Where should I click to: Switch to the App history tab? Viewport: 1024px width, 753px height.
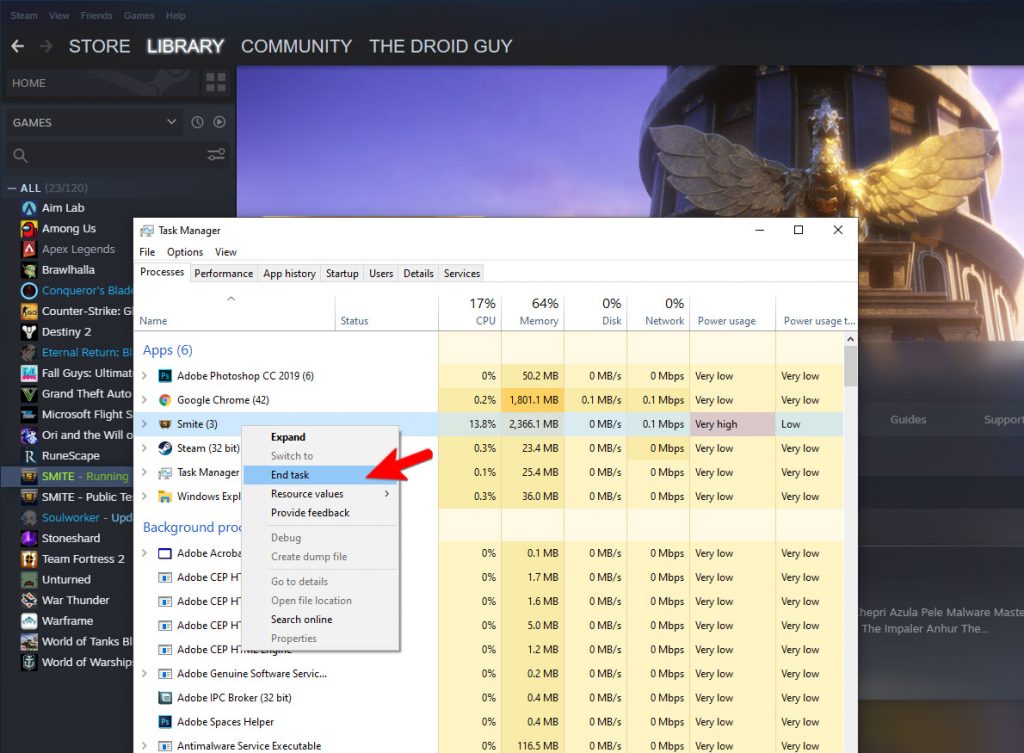(x=289, y=274)
